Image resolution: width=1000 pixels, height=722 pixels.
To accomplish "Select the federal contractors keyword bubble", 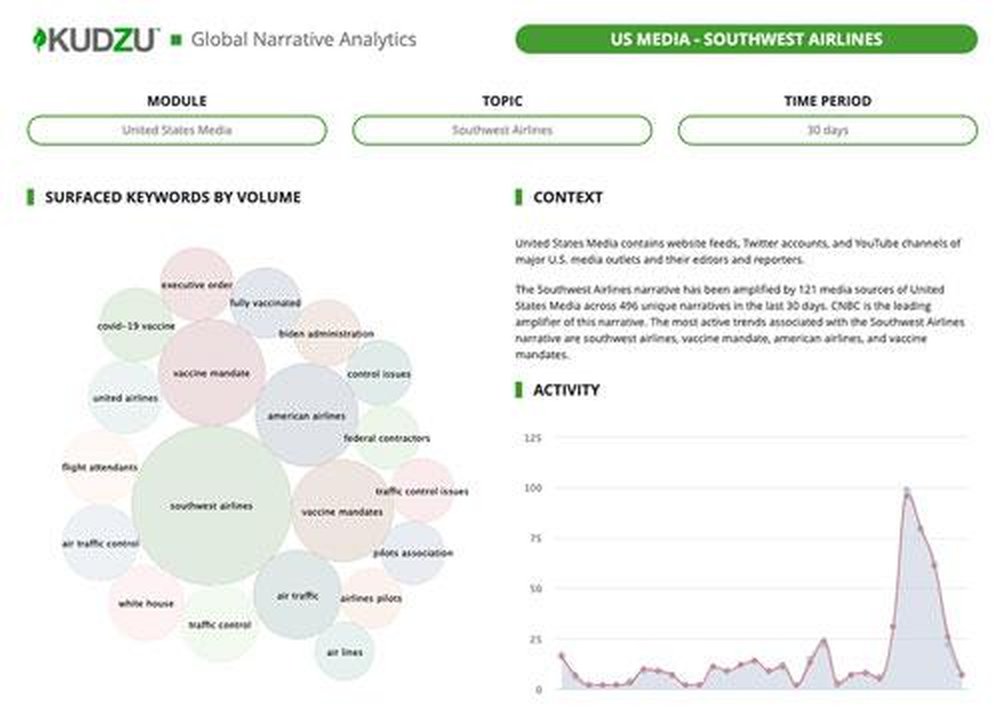I will [386, 438].
